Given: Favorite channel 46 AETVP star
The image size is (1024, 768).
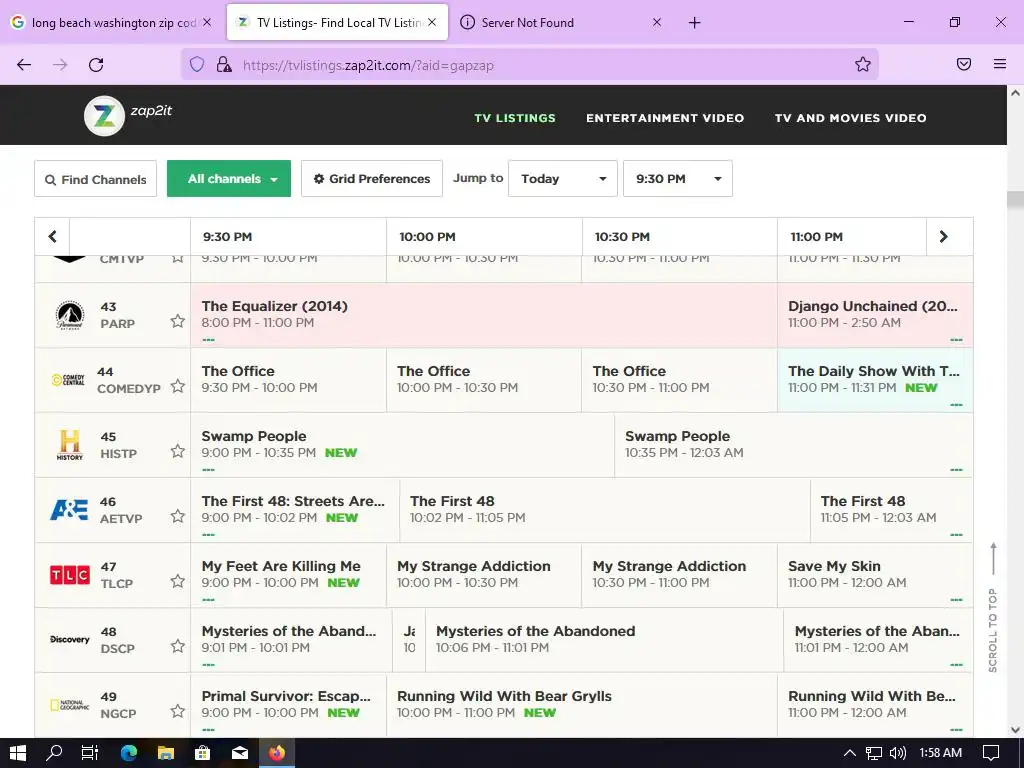Looking at the screenshot, I should pos(178,516).
